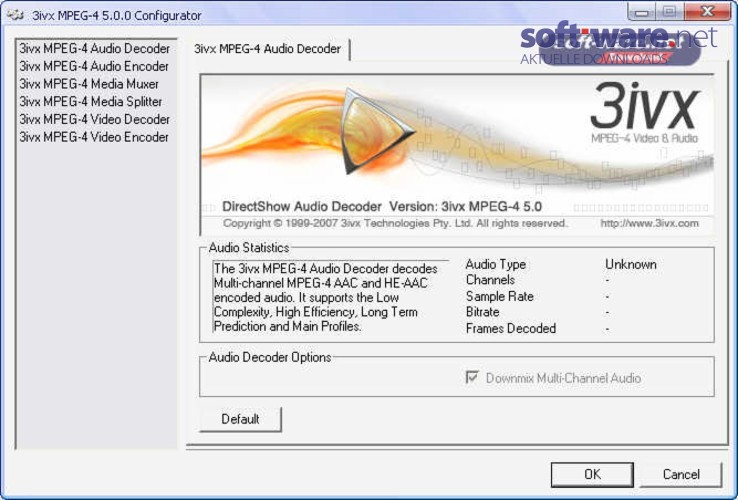Click the Sample Rate statistic label
The width and height of the screenshot is (738, 500).
500,297
